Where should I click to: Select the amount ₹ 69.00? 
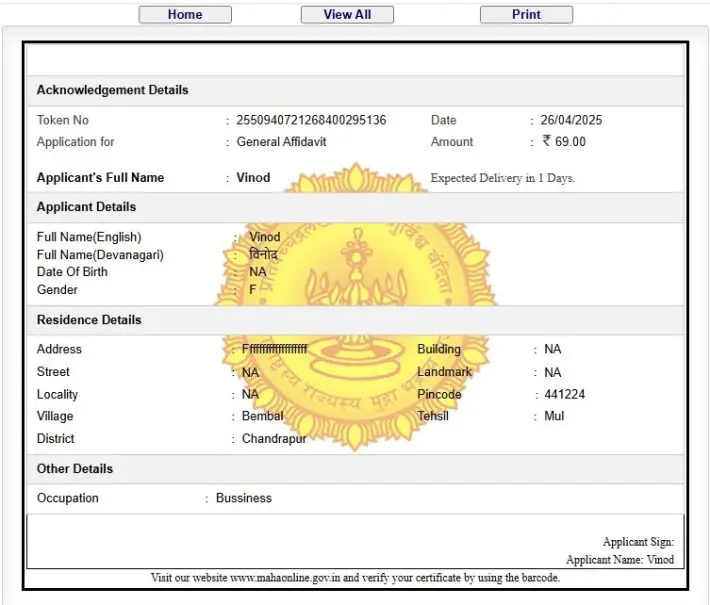click(x=564, y=141)
